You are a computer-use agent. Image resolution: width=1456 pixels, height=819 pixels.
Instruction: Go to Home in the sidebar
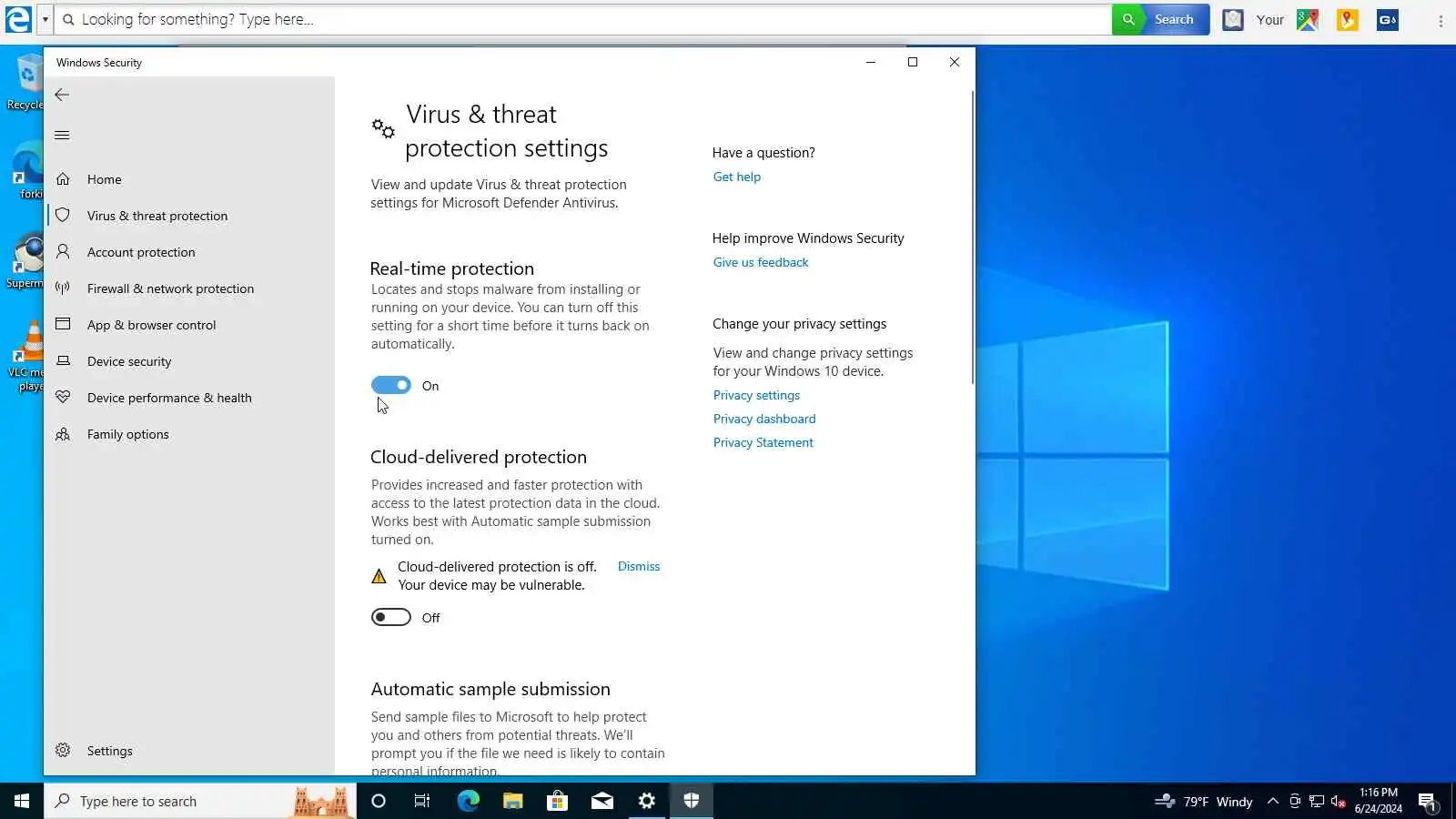[x=189, y=179]
